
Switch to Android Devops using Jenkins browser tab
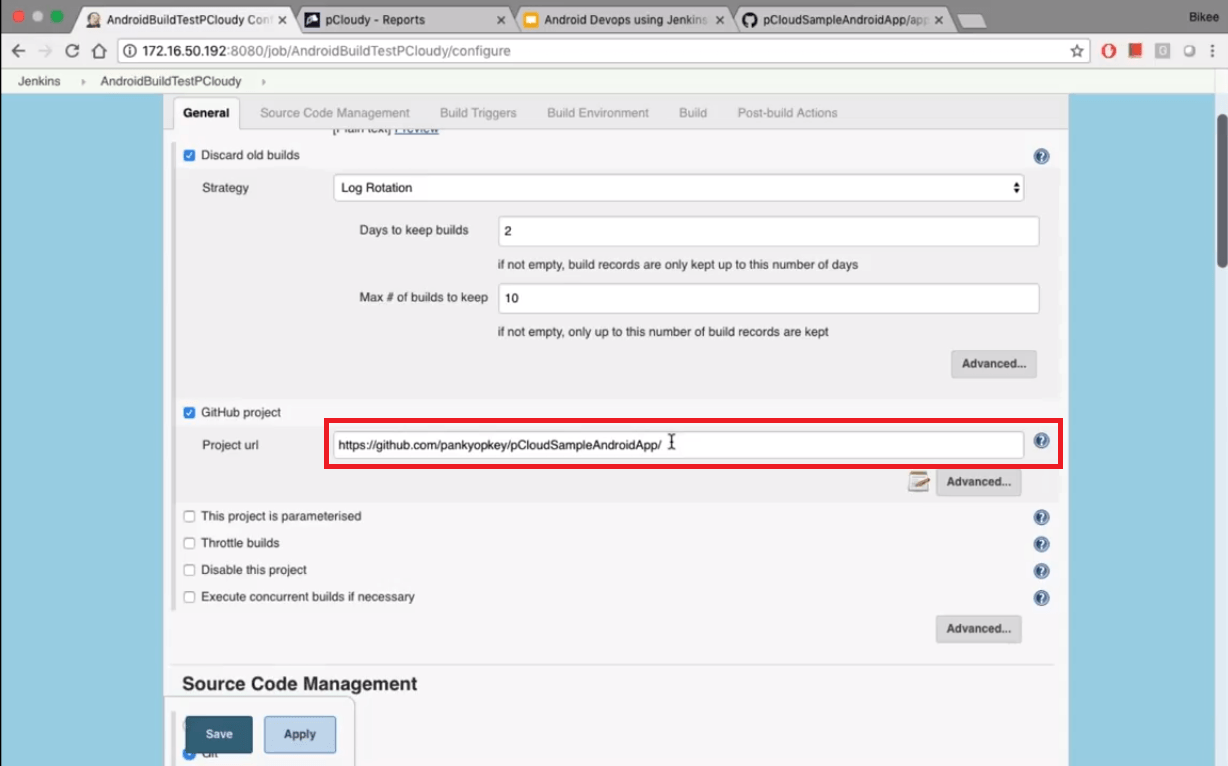625,19
